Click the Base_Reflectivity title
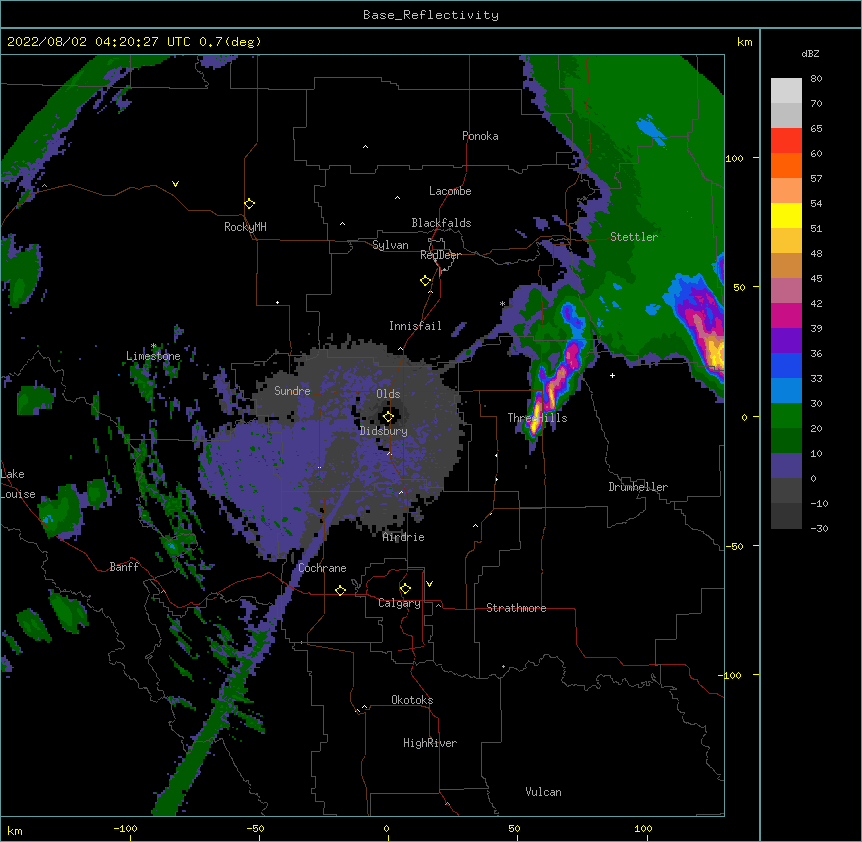 pos(431,15)
